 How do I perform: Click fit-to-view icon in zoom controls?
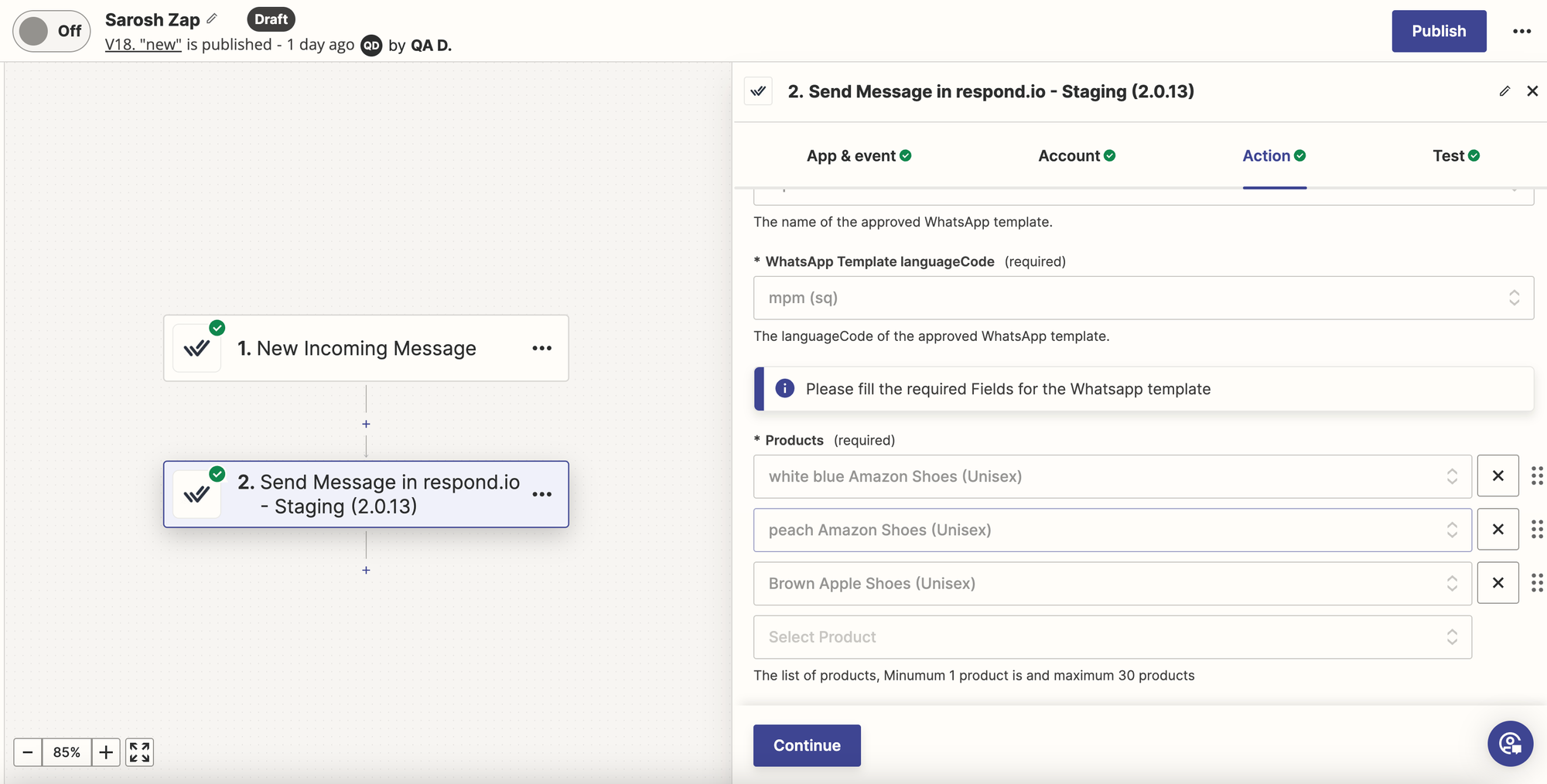(139, 752)
